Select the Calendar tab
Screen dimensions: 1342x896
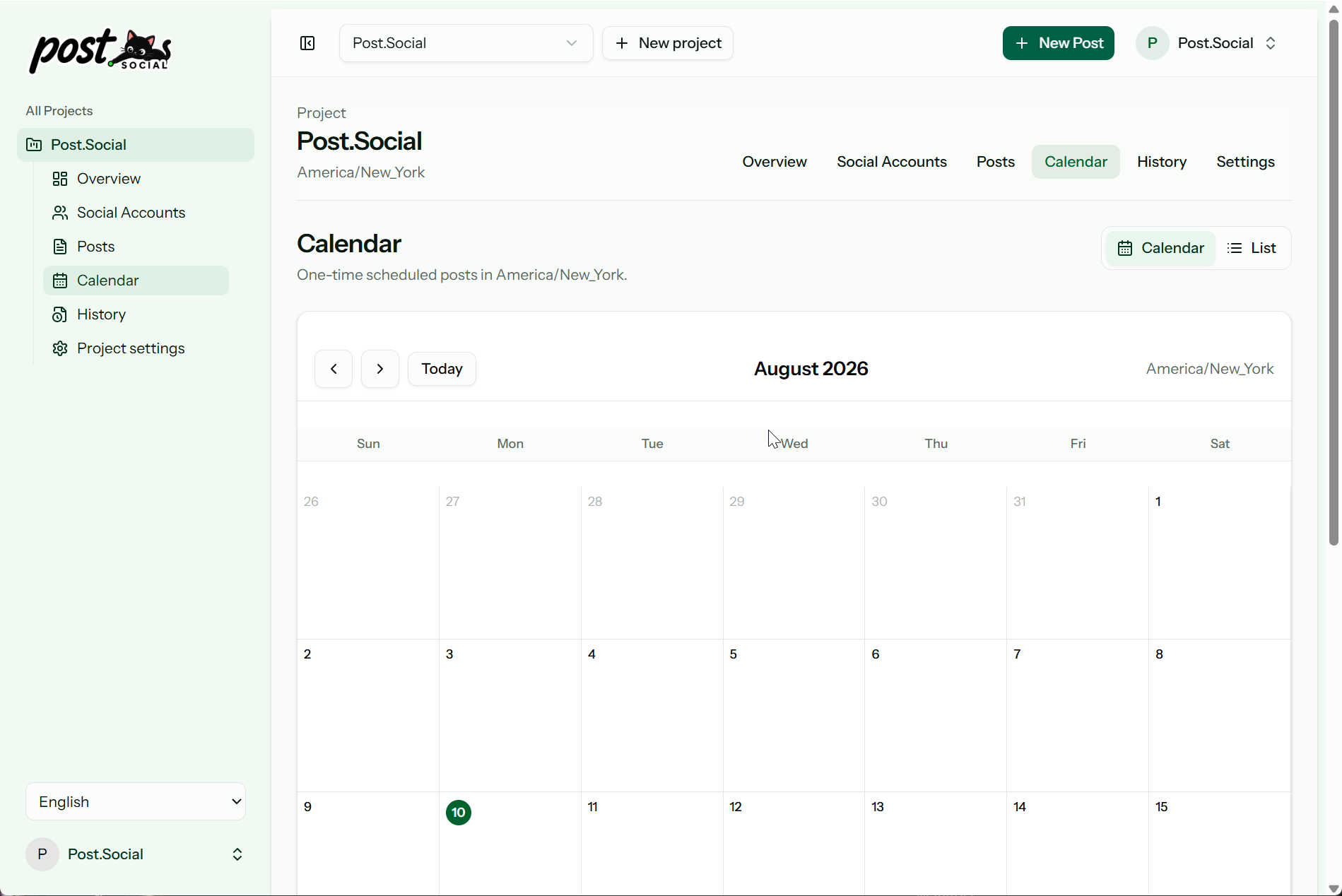pos(1076,162)
